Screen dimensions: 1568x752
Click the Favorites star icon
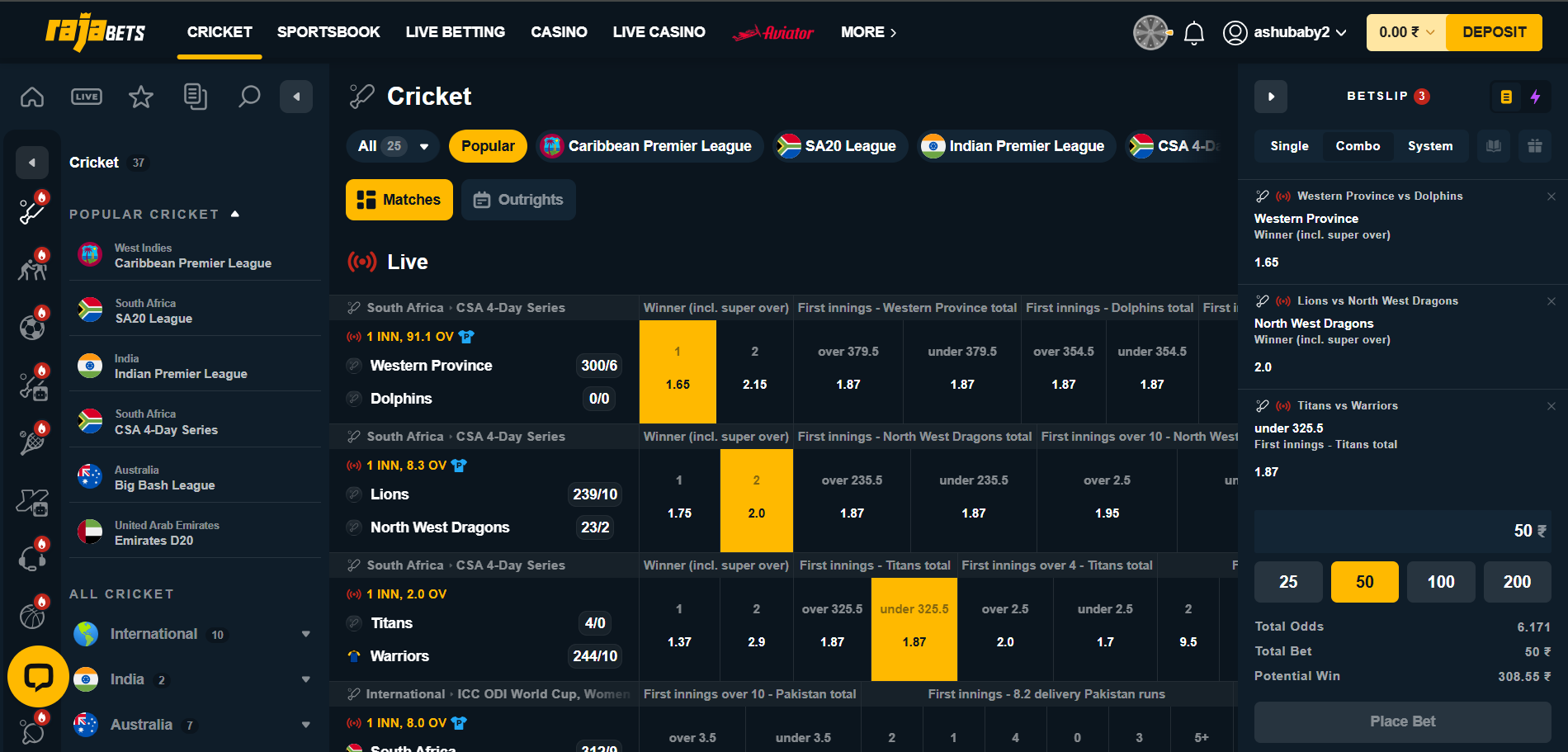pyautogui.click(x=140, y=96)
